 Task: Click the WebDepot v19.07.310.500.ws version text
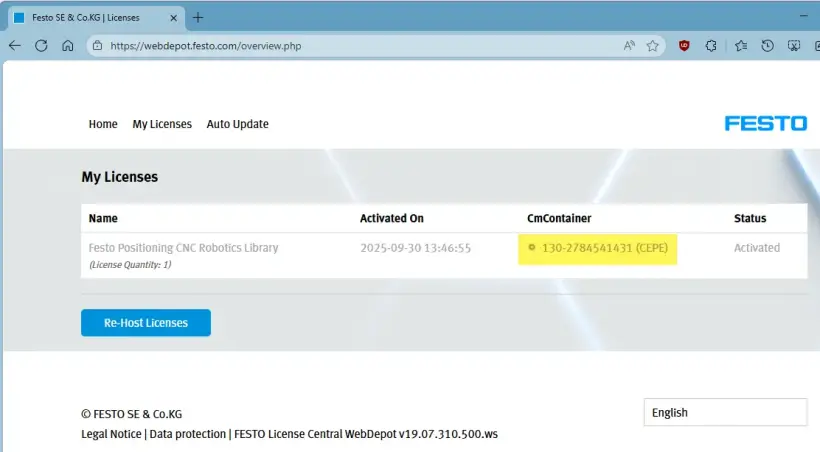point(422,434)
